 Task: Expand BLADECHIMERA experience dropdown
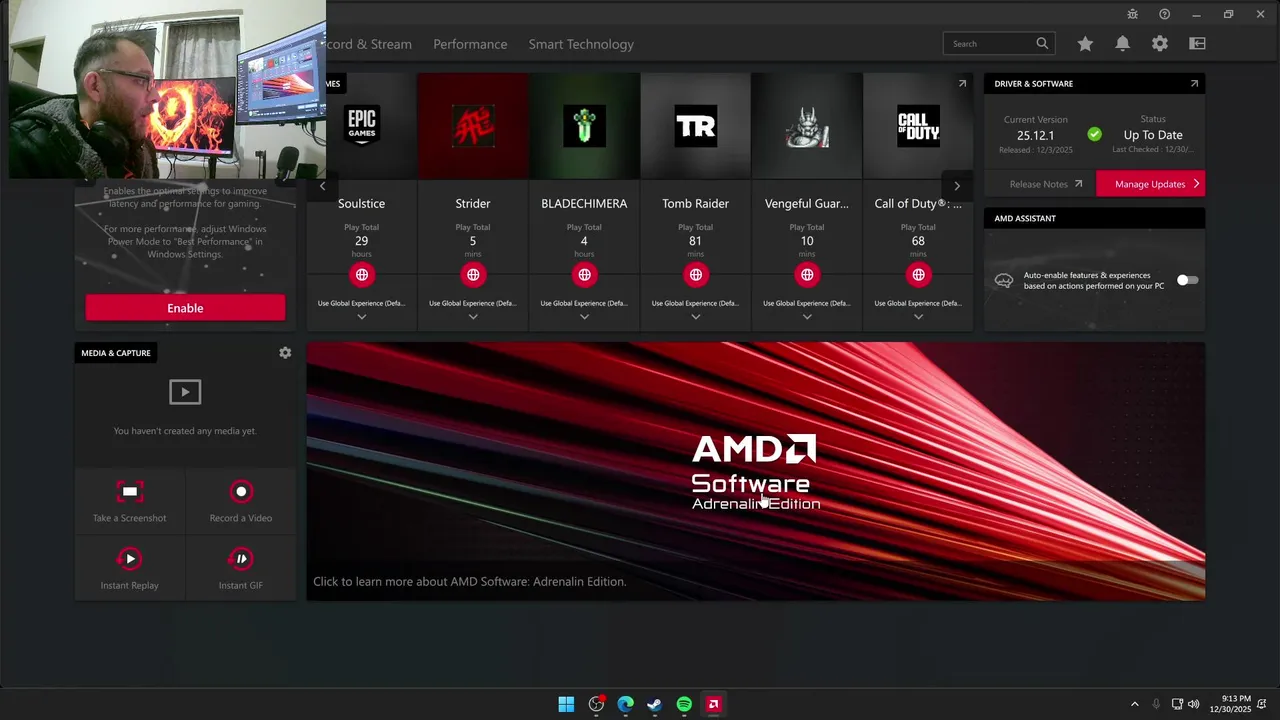coord(584,316)
